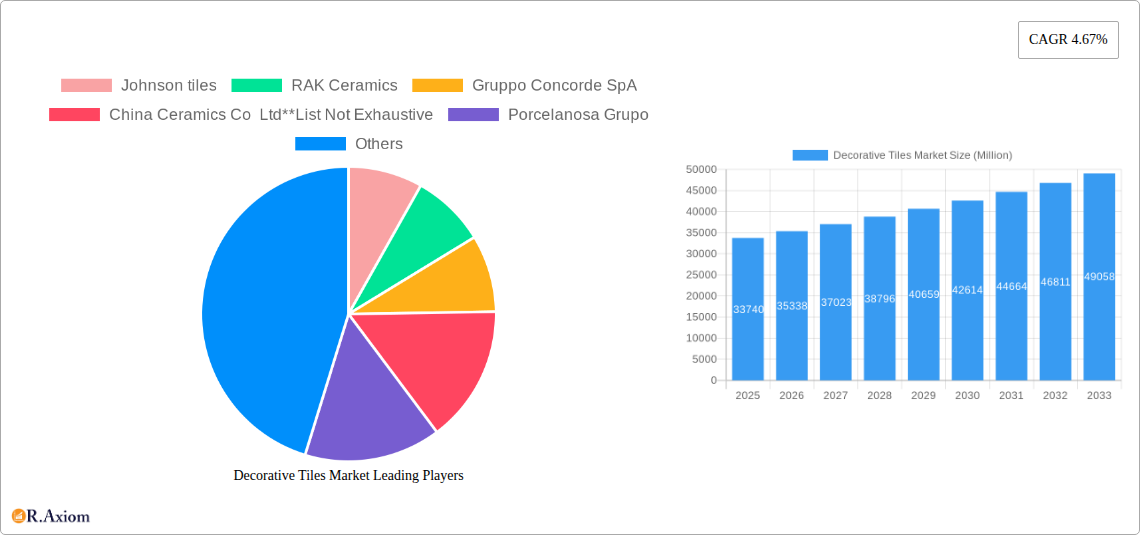Click the Decorative Tiles Market Size (Million) label
The width and height of the screenshot is (1140, 535).
click(x=923, y=155)
